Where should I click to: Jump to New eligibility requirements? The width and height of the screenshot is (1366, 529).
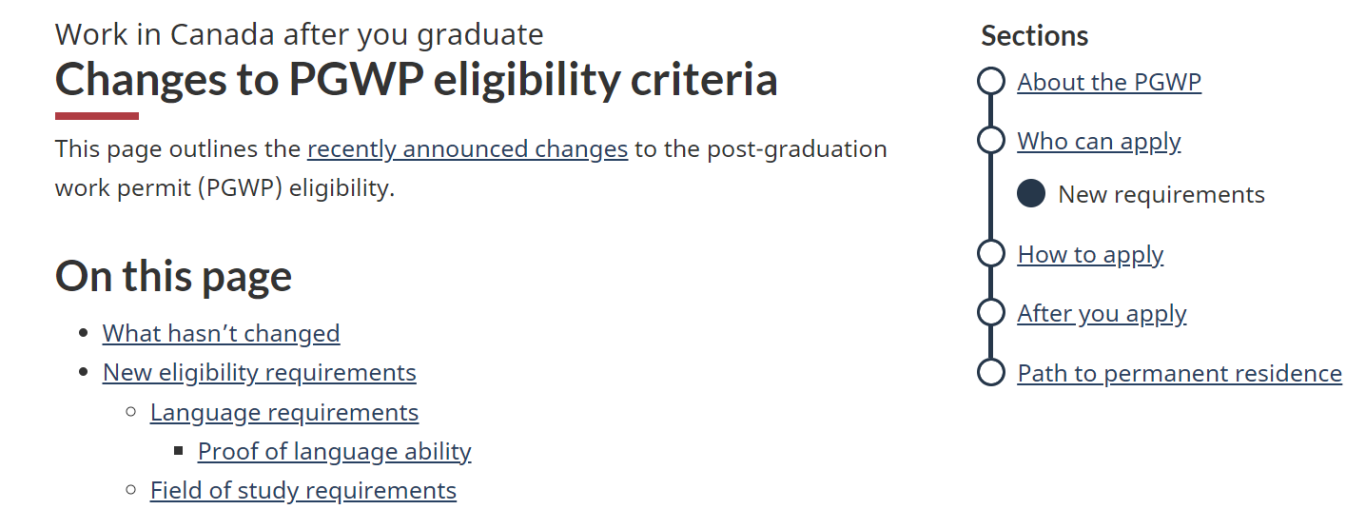259,372
